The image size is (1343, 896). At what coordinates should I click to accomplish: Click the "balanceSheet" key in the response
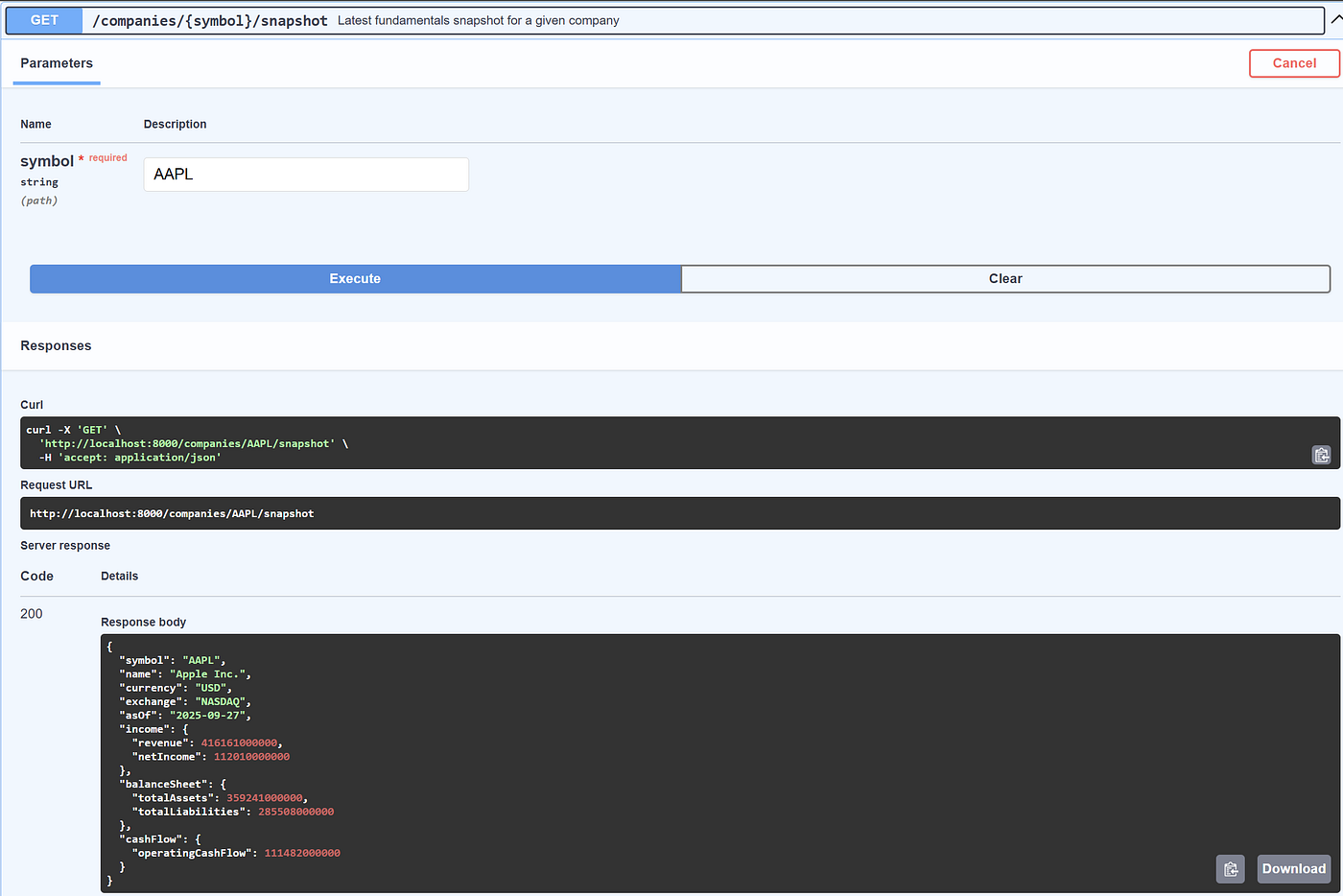tap(162, 784)
